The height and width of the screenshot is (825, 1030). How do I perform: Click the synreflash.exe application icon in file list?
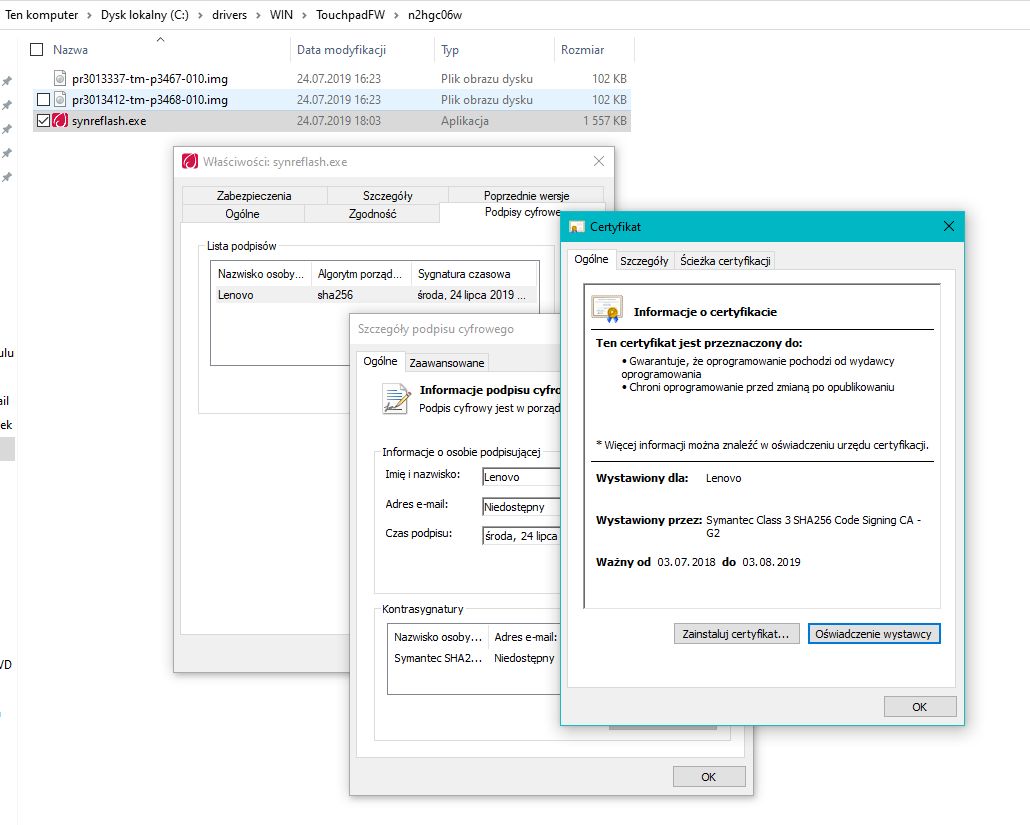click(x=60, y=121)
